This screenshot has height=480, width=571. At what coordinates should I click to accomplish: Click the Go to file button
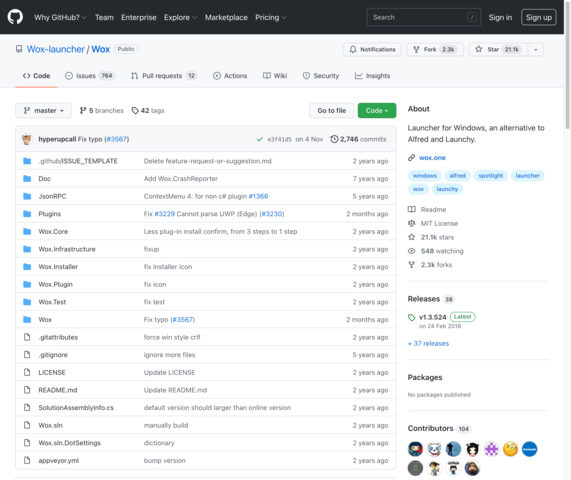(331, 110)
